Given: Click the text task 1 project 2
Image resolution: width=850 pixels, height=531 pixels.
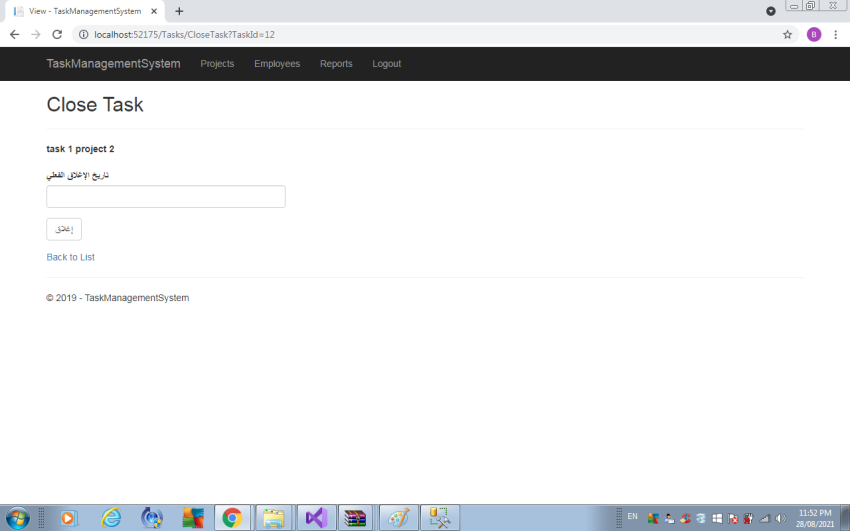Looking at the screenshot, I should [80, 149].
